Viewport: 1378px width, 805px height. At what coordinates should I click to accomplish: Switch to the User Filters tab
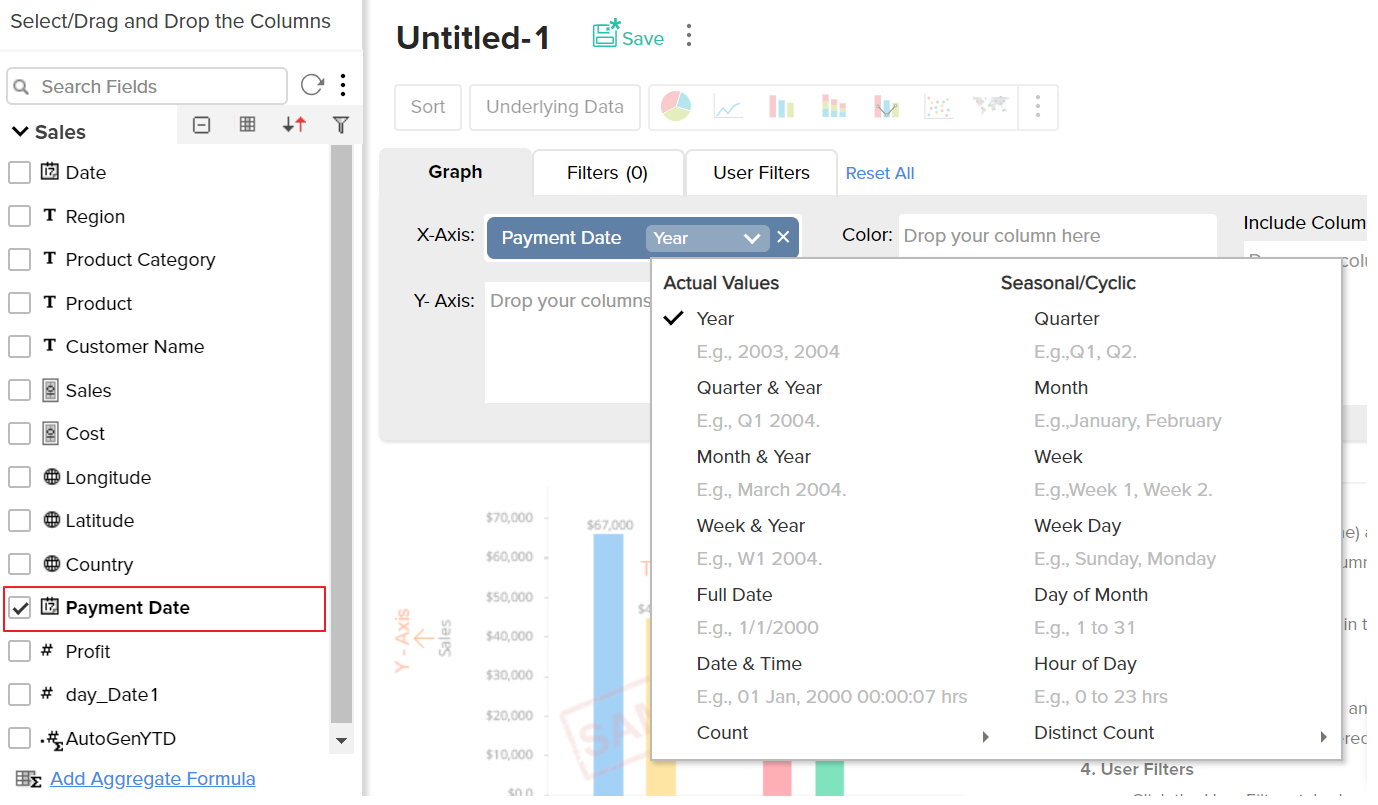pos(761,173)
